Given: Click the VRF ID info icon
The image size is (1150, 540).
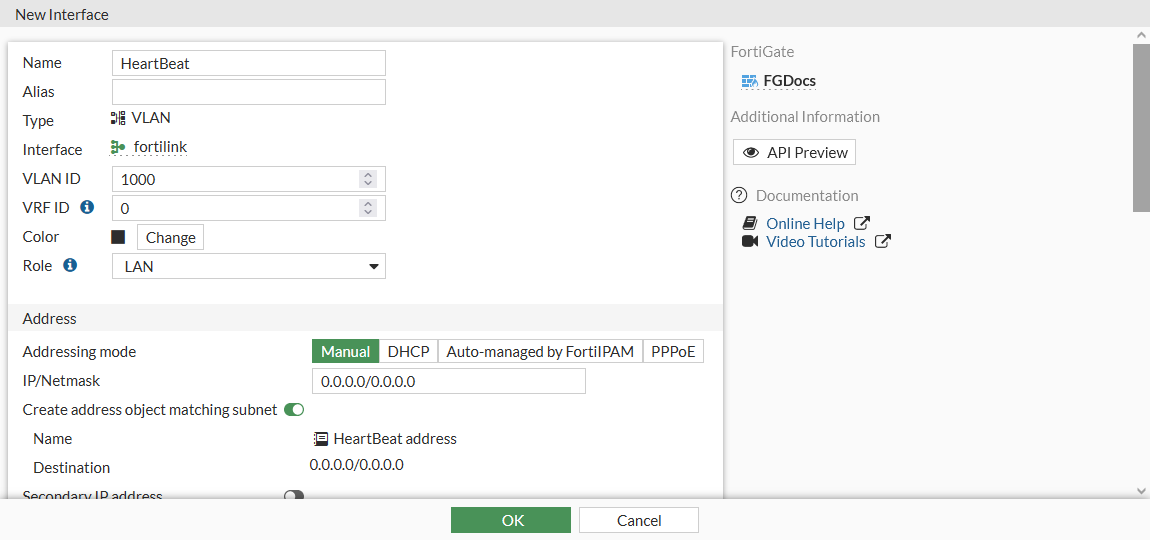Looking at the screenshot, I should pyautogui.click(x=87, y=208).
